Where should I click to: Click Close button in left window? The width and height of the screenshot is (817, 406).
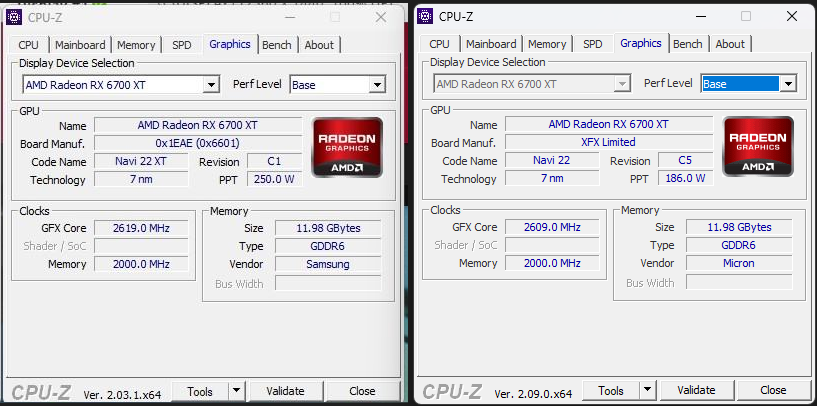362,391
